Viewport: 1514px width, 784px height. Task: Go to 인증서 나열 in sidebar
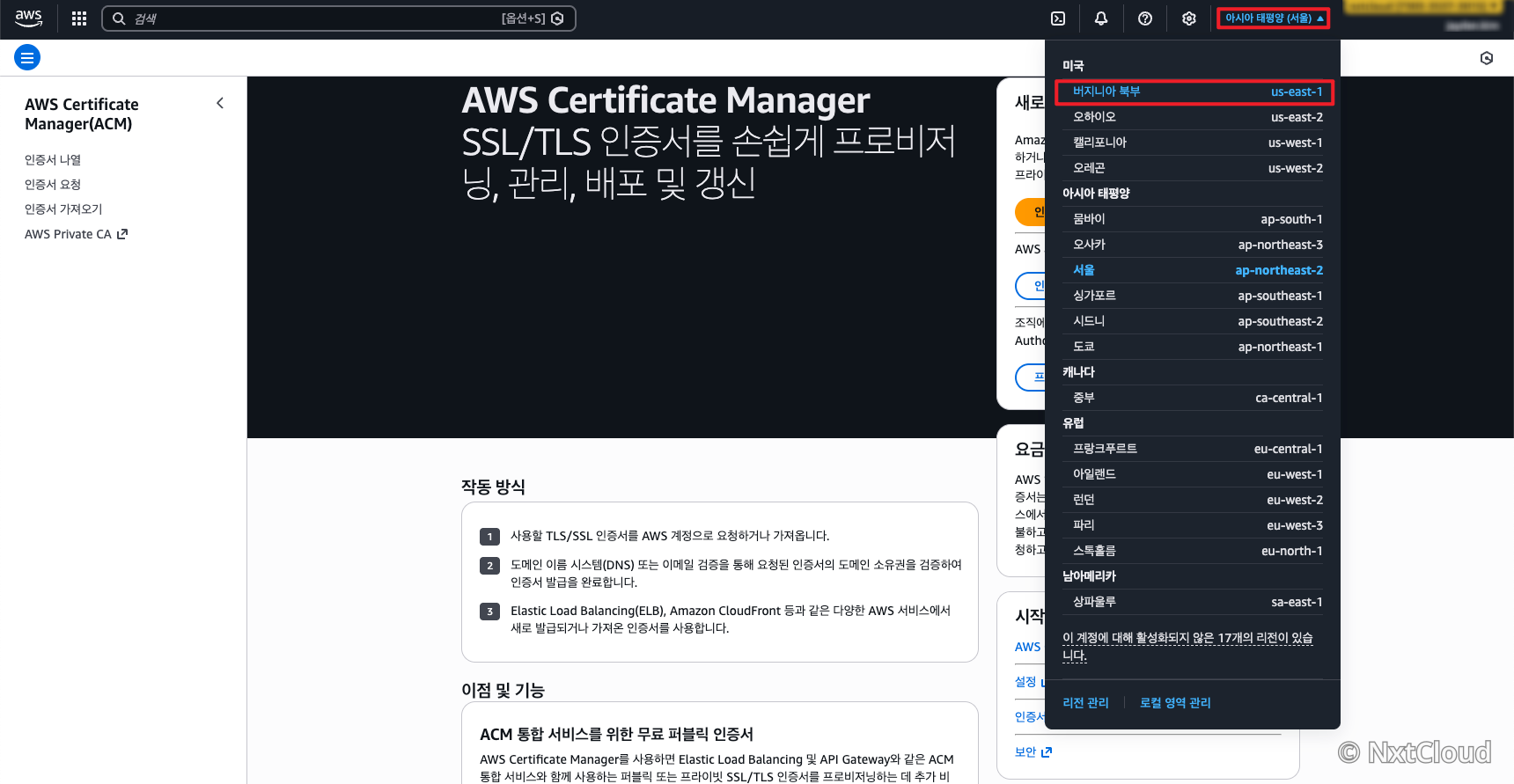53,159
